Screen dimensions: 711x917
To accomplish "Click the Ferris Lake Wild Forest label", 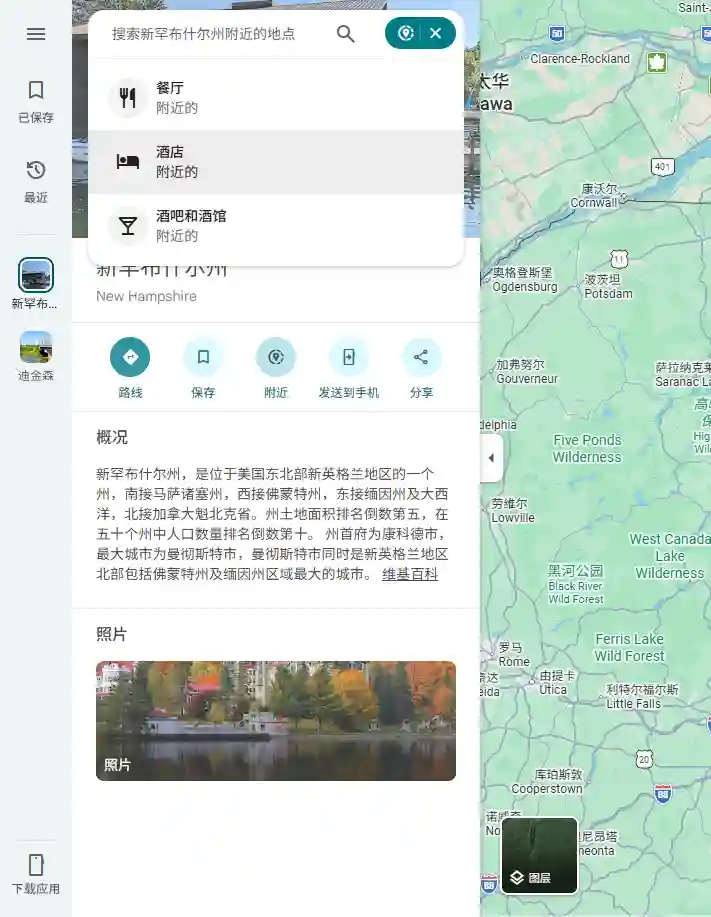I will (x=630, y=647).
